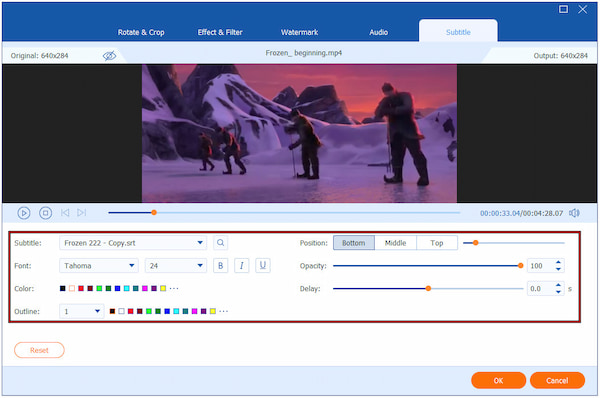Image resolution: width=600 pixels, height=398 pixels.
Task: Click the Frozen_ beginning.mp4 file name
Action: pos(303,53)
